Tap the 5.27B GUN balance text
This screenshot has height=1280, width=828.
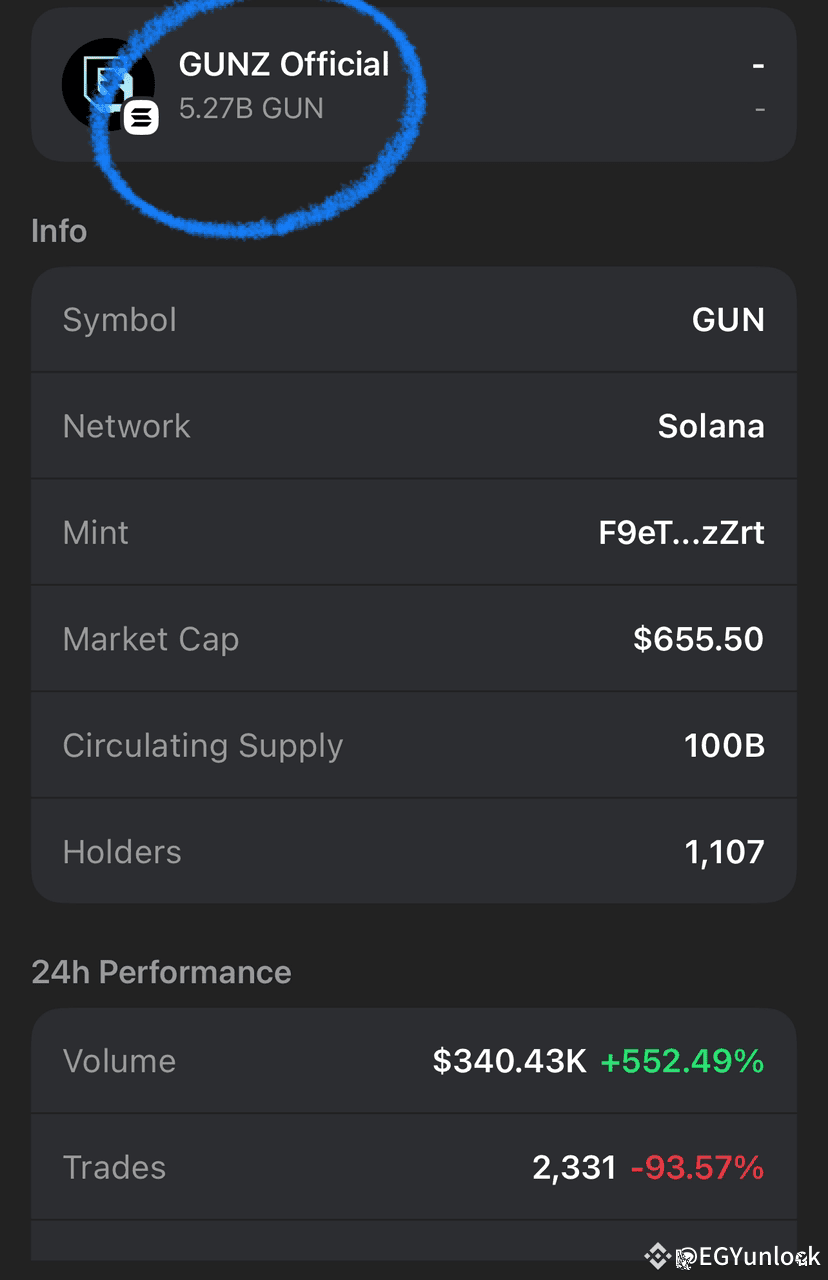point(251,108)
